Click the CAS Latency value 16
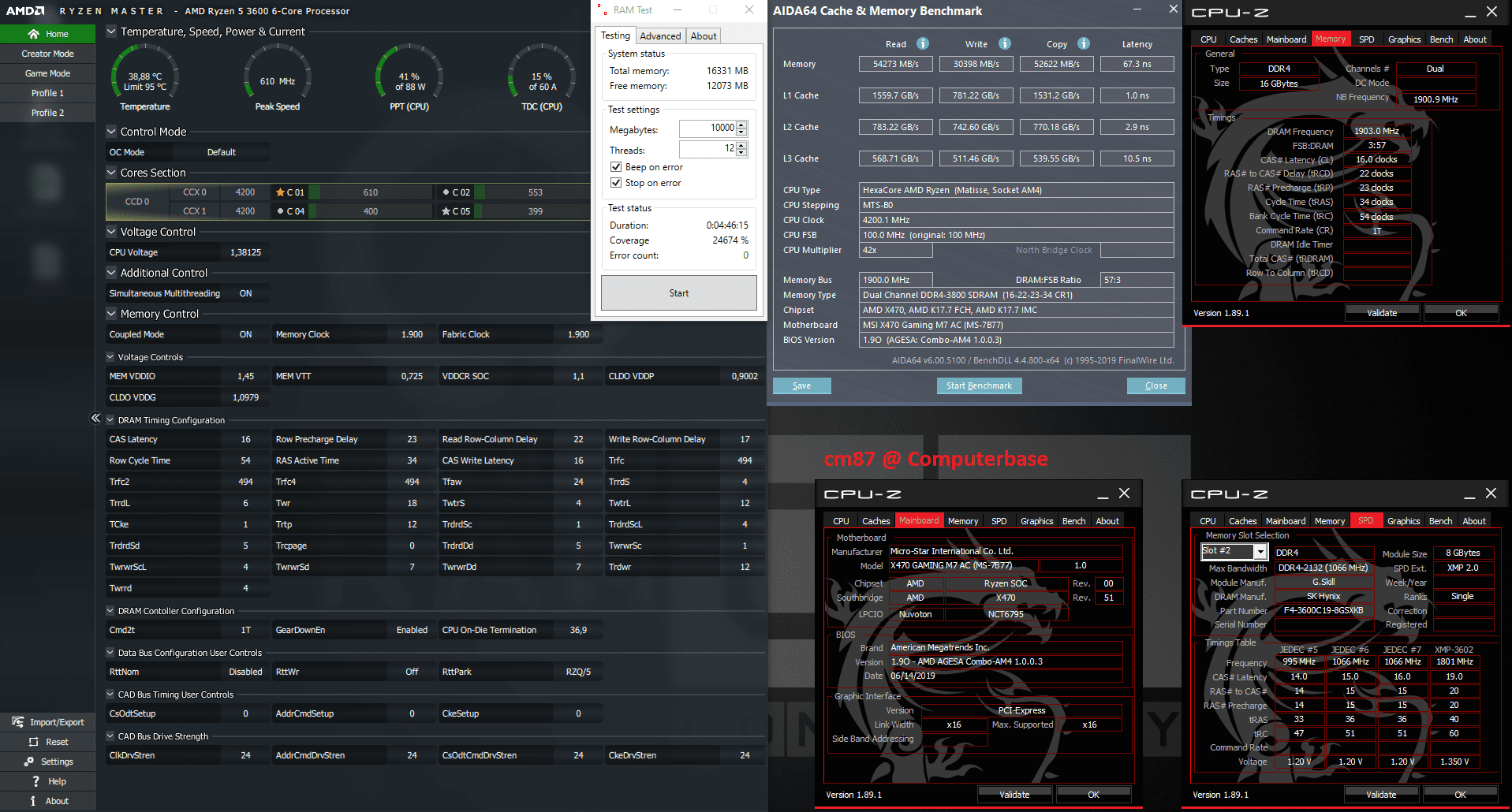Viewport: 1512px width, 812px height. tap(245, 439)
